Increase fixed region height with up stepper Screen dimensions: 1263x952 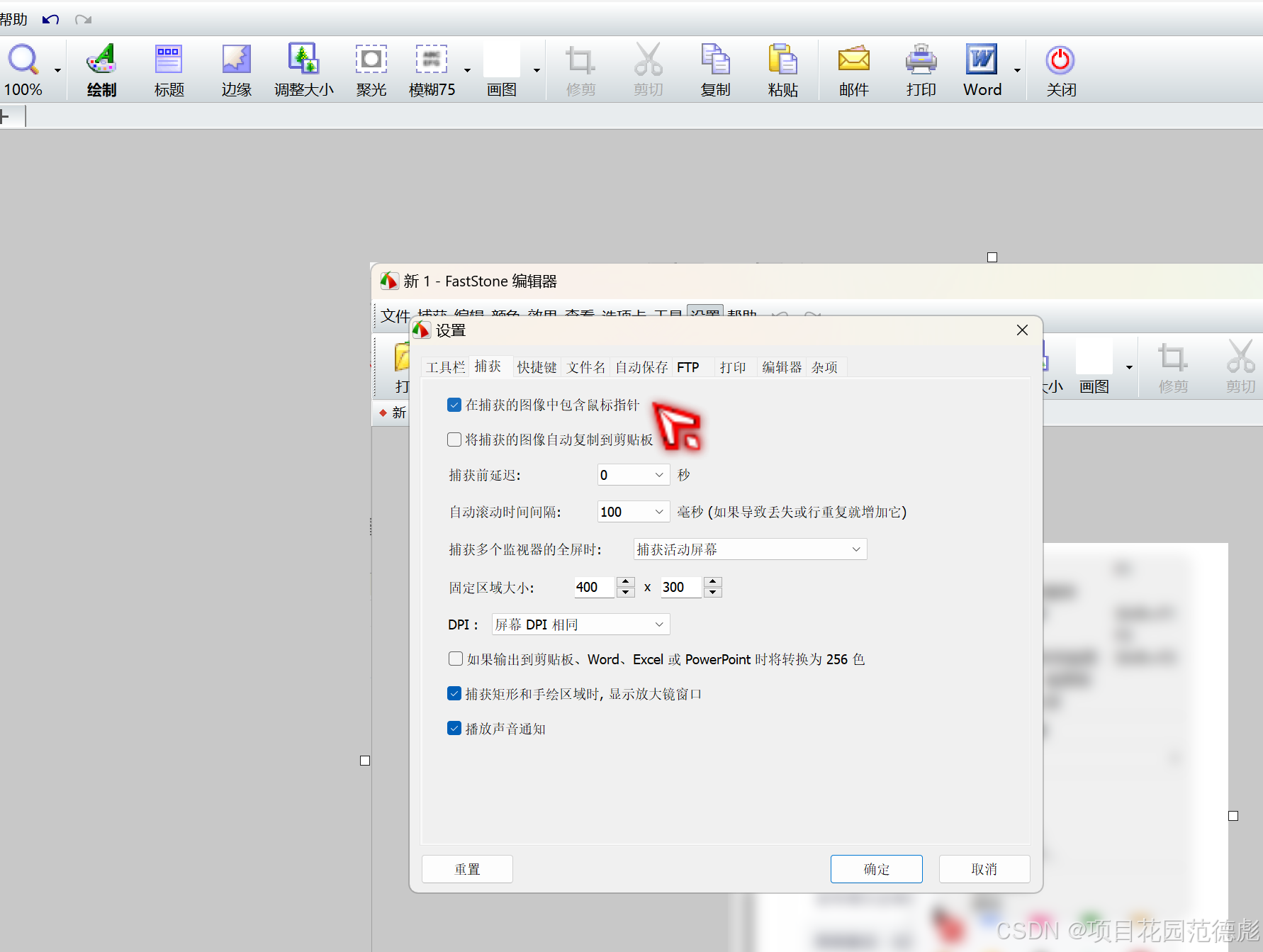[x=713, y=582]
